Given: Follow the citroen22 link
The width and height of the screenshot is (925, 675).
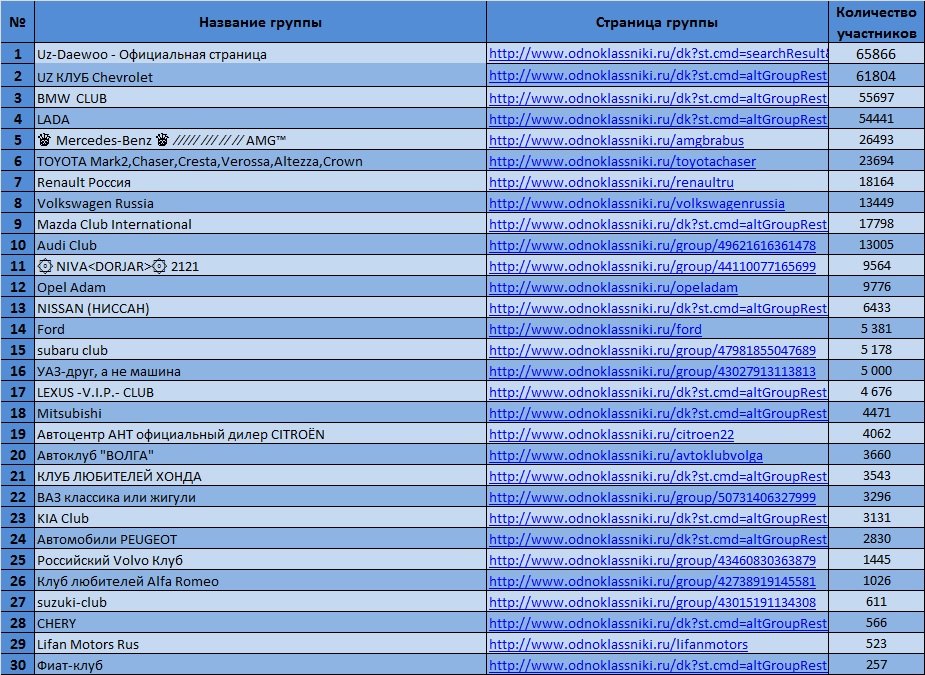Looking at the screenshot, I should pyautogui.click(x=611, y=435).
